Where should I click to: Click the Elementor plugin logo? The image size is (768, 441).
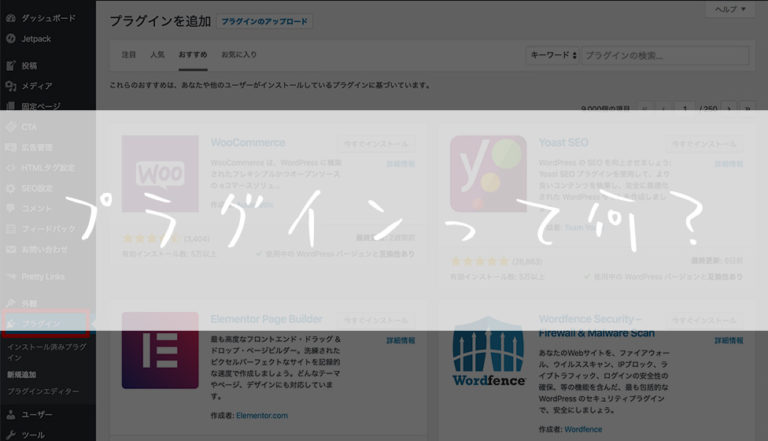coord(160,350)
